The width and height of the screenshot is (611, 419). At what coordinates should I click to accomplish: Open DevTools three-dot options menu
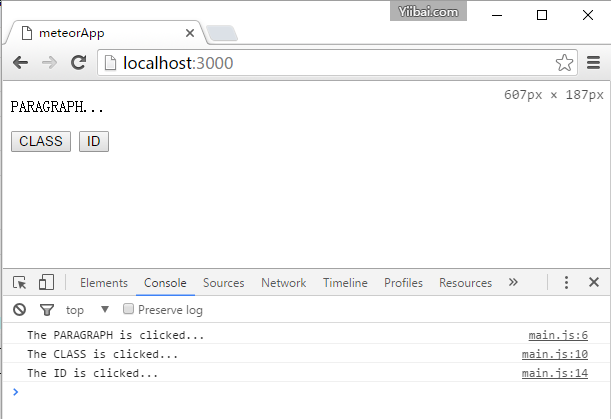(566, 283)
